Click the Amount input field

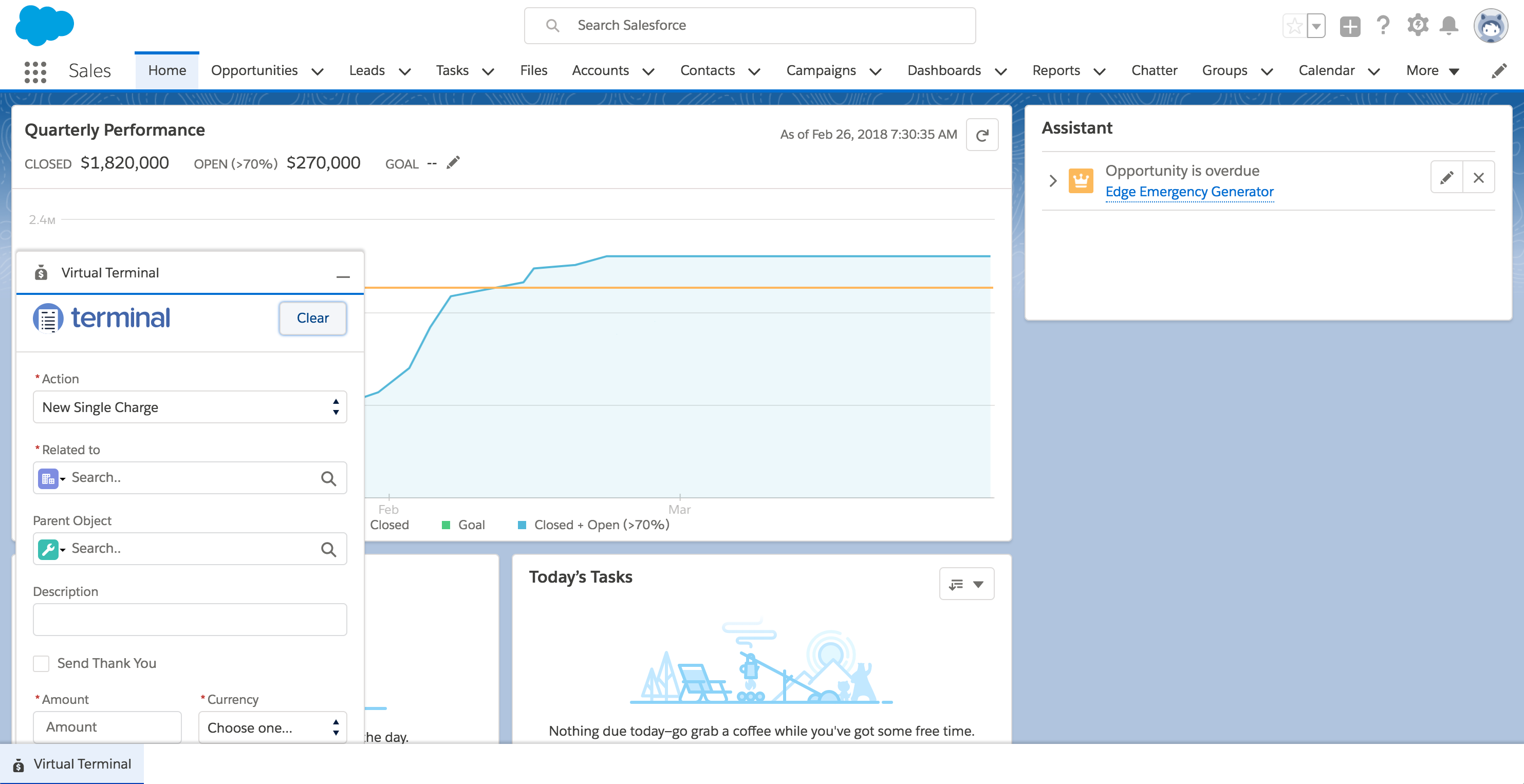(107, 727)
